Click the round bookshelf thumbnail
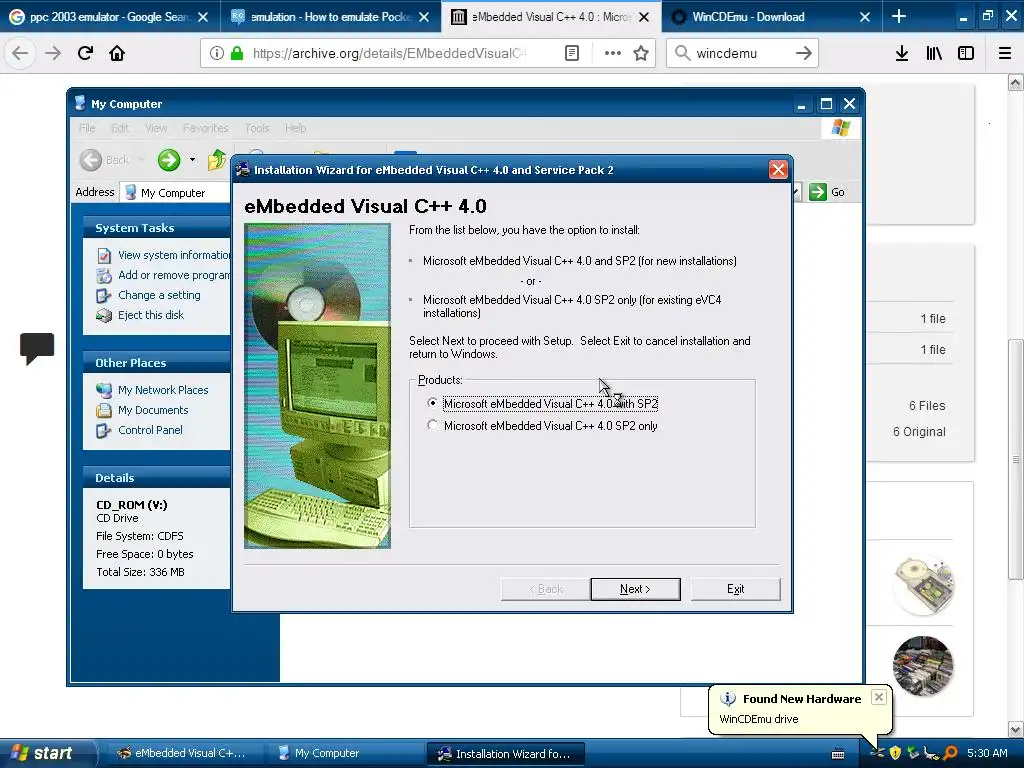The width and height of the screenshot is (1024, 768). tap(923, 665)
